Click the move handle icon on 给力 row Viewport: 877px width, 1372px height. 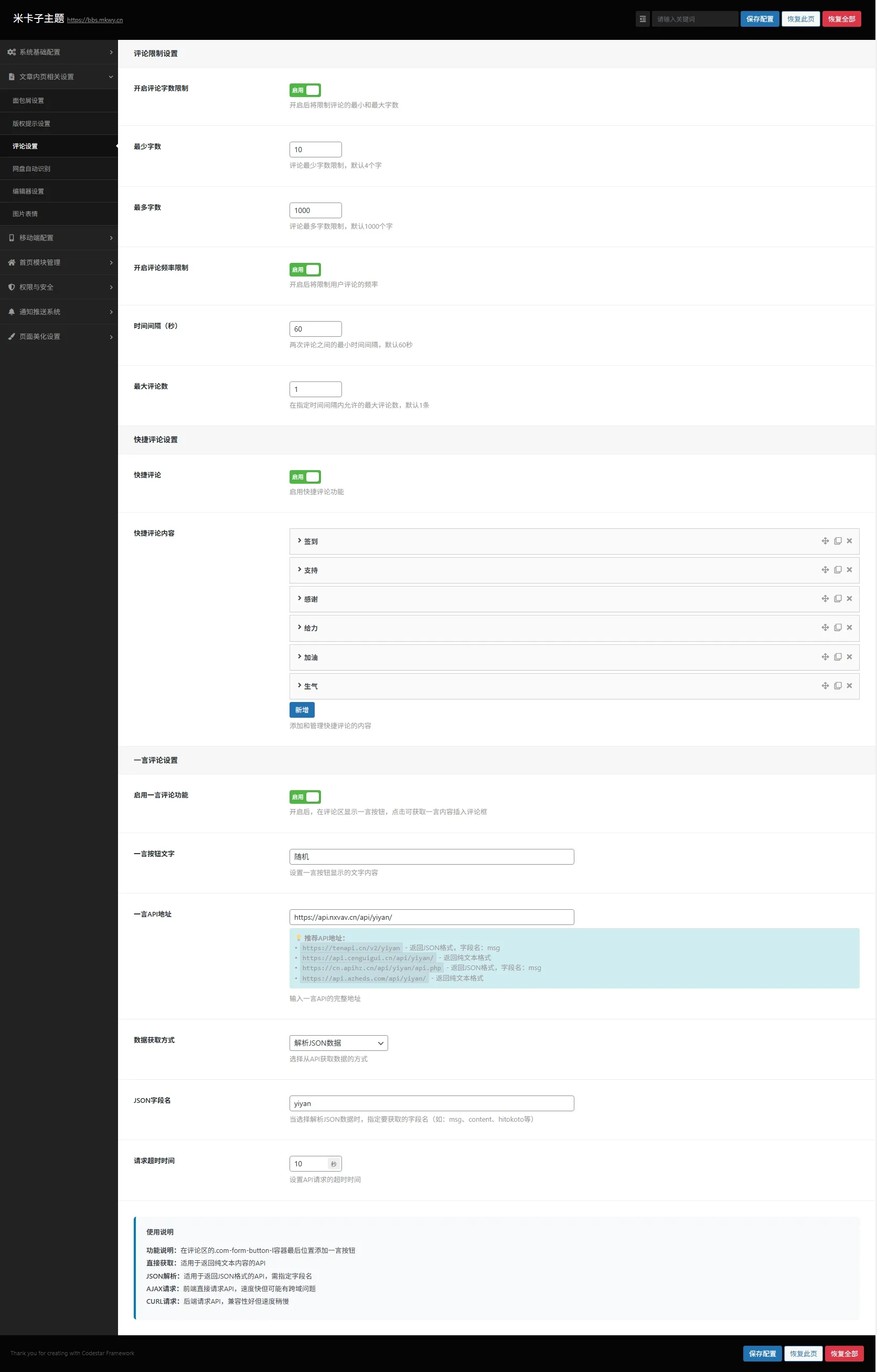click(825, 627)
